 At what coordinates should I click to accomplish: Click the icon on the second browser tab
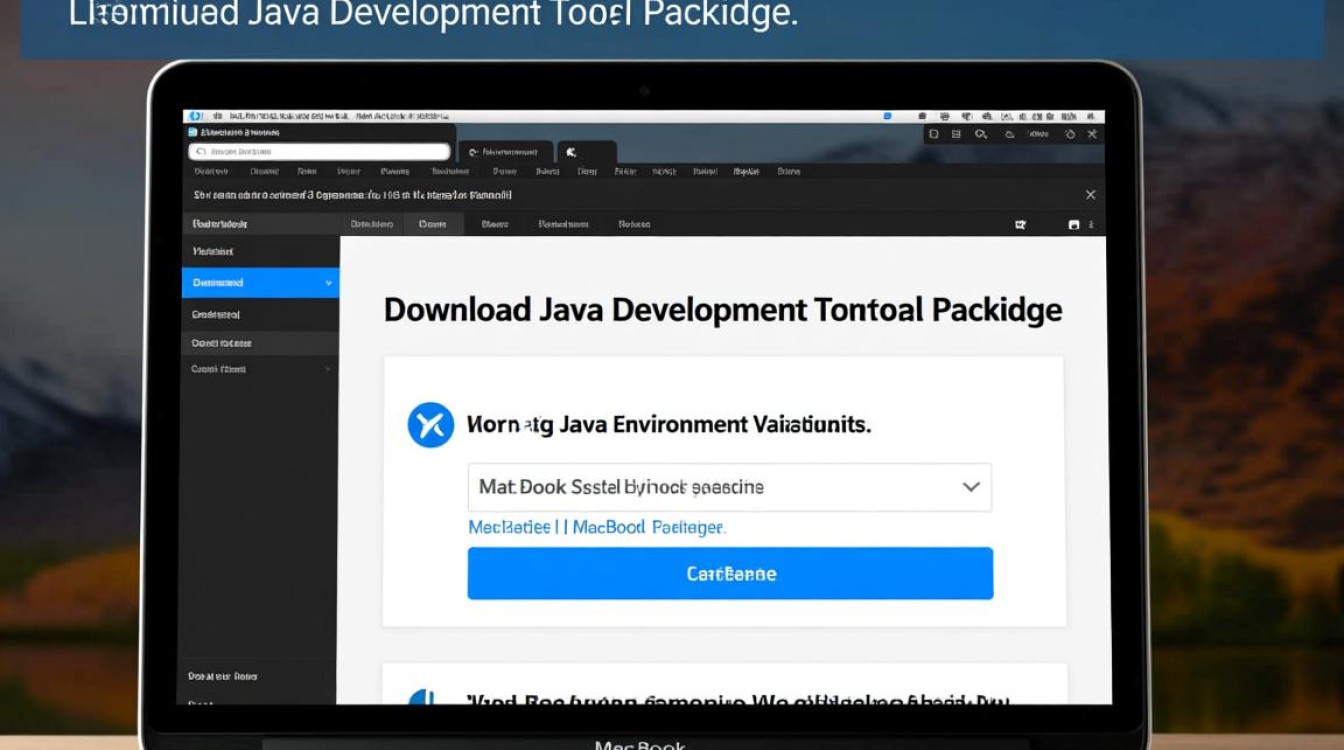point(571,152)
